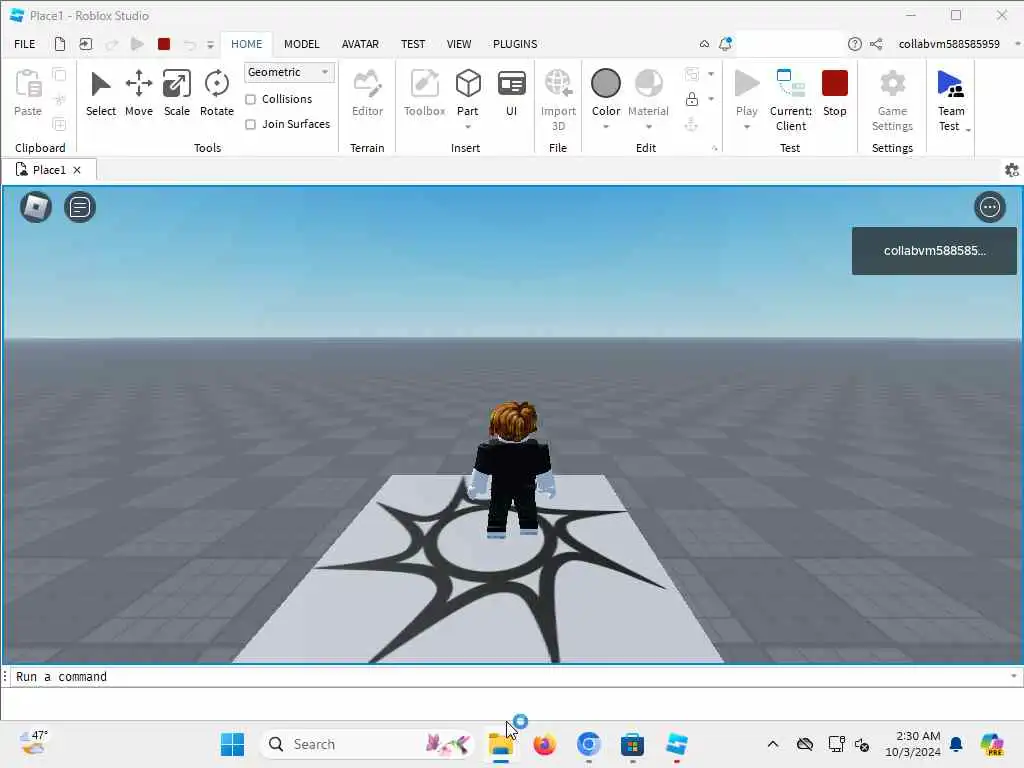
Task: Enable the Join Surfaces checkbox
Action: click(250, 124)
